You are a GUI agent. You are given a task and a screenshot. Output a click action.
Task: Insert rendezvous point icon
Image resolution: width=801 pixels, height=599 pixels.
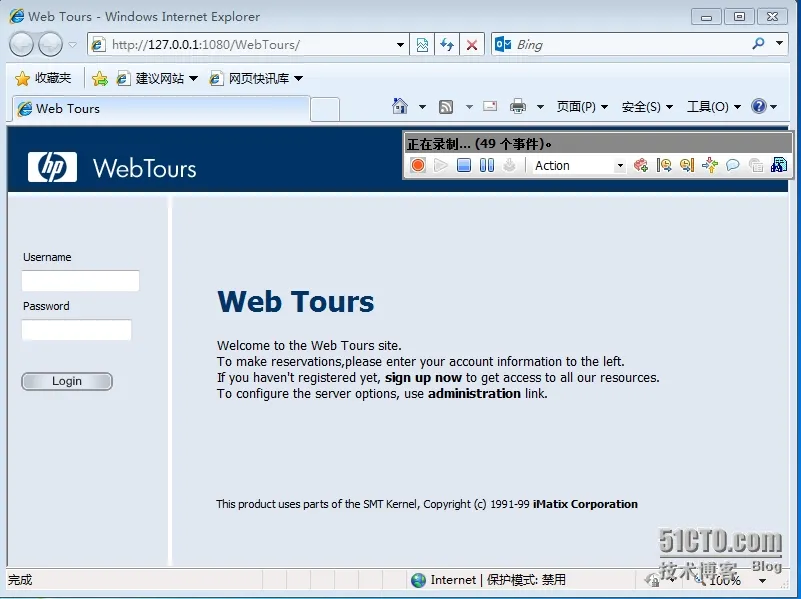[710, 165]
